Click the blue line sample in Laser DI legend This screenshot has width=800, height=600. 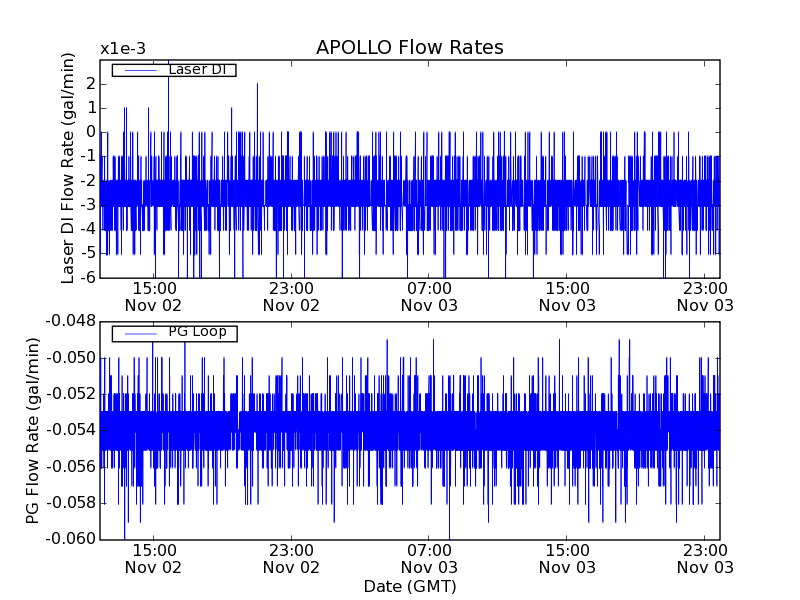coord(139,70)
